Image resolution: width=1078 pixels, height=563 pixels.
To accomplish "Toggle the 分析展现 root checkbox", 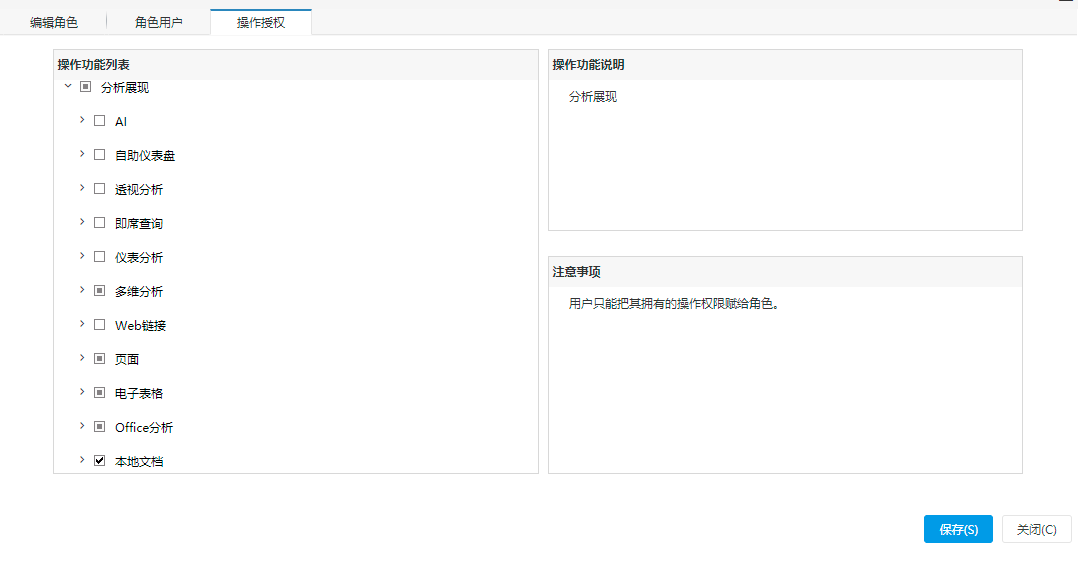I will [x=85, y=87].
